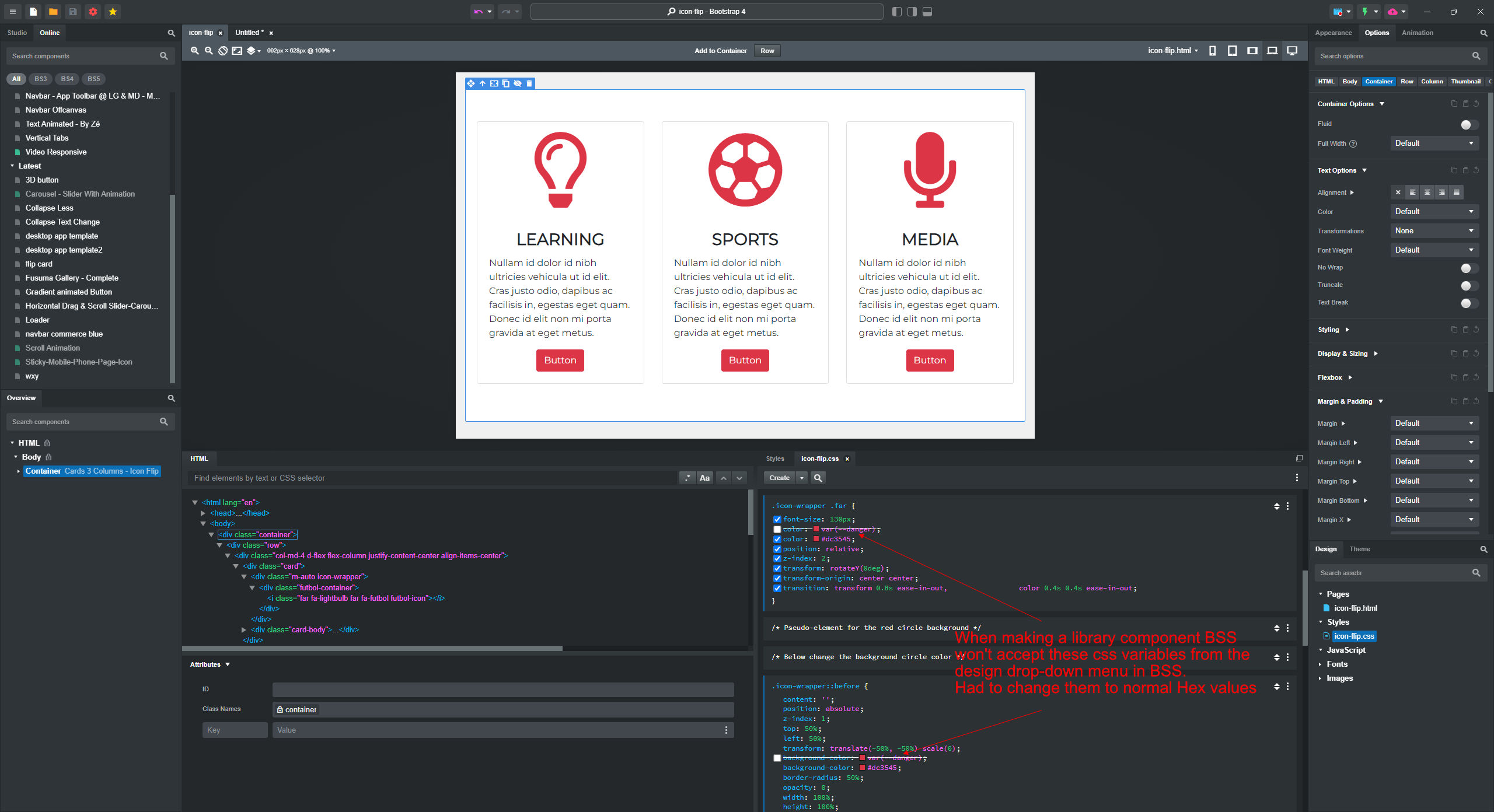
Task: Click the red gear settings icon
Action: (93, 12)
